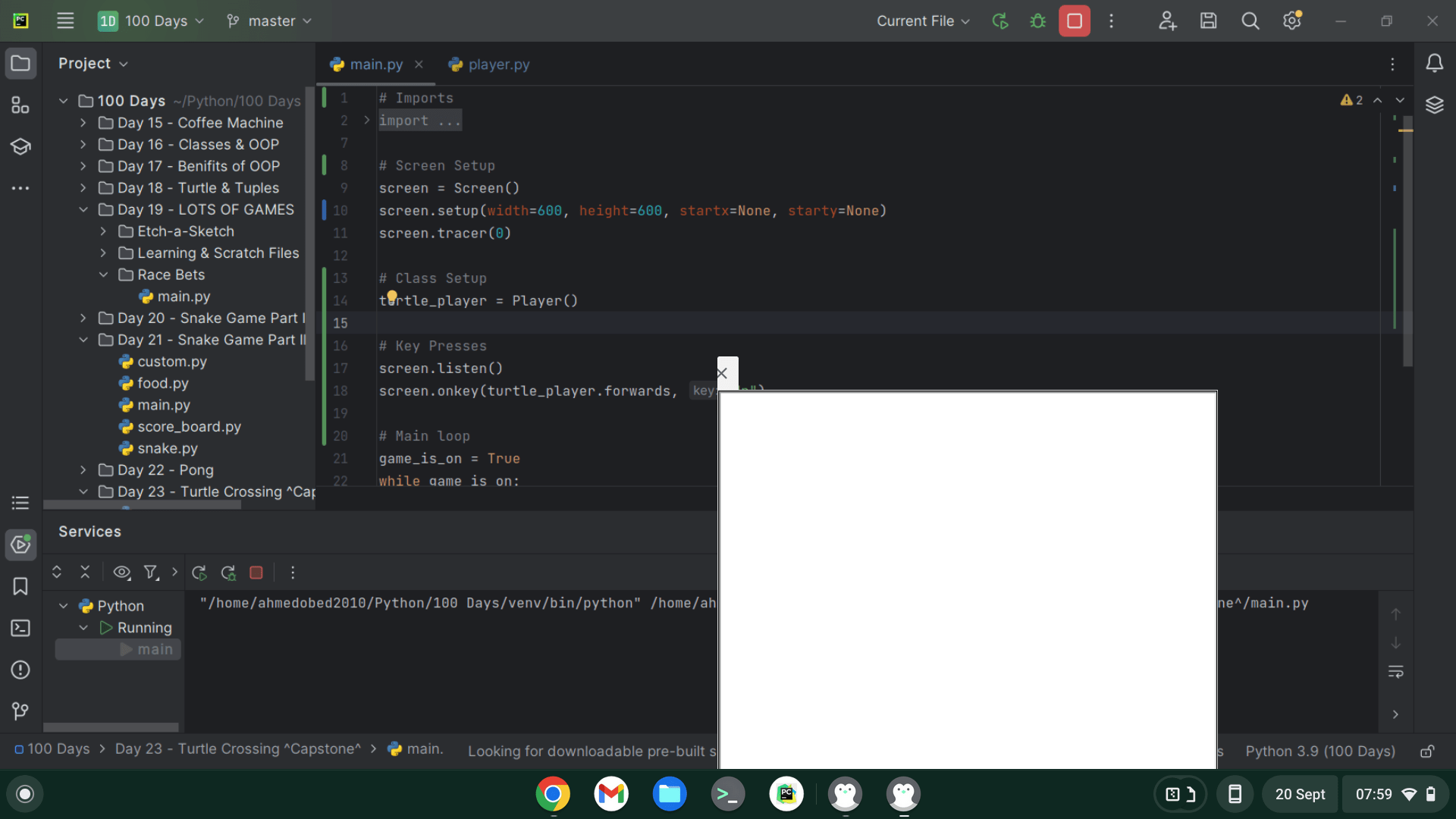Expand the folded import block on line 2
The image size is (1456, 819).
pos(367,121)
